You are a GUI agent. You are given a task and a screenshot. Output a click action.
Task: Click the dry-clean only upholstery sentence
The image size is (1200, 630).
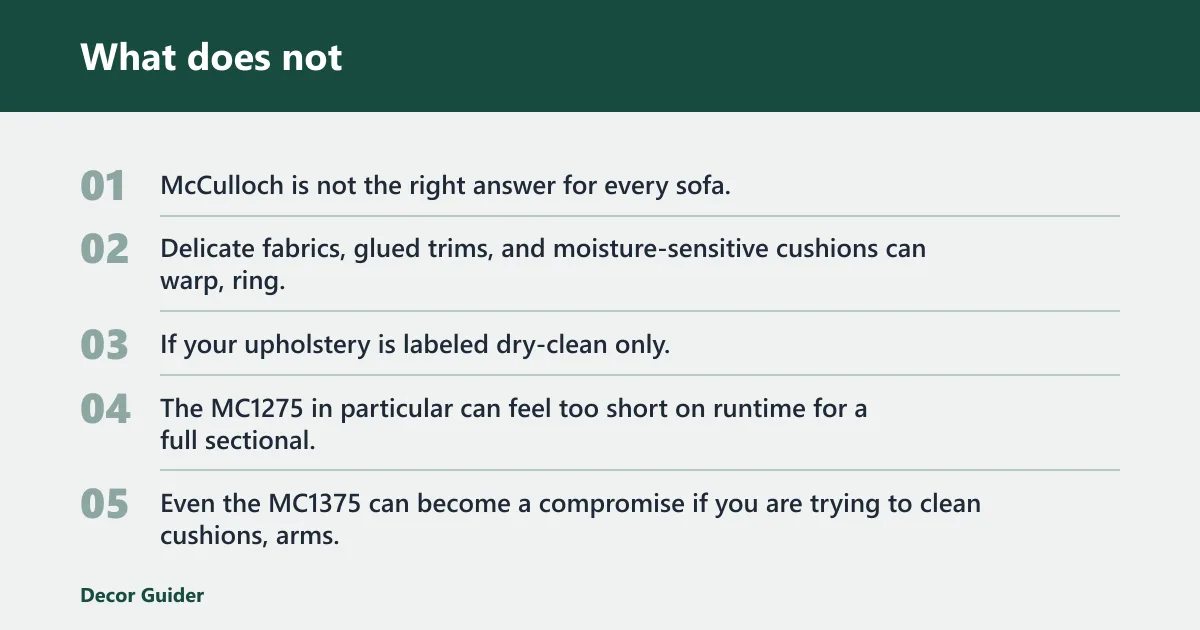(x=415, y=345)
